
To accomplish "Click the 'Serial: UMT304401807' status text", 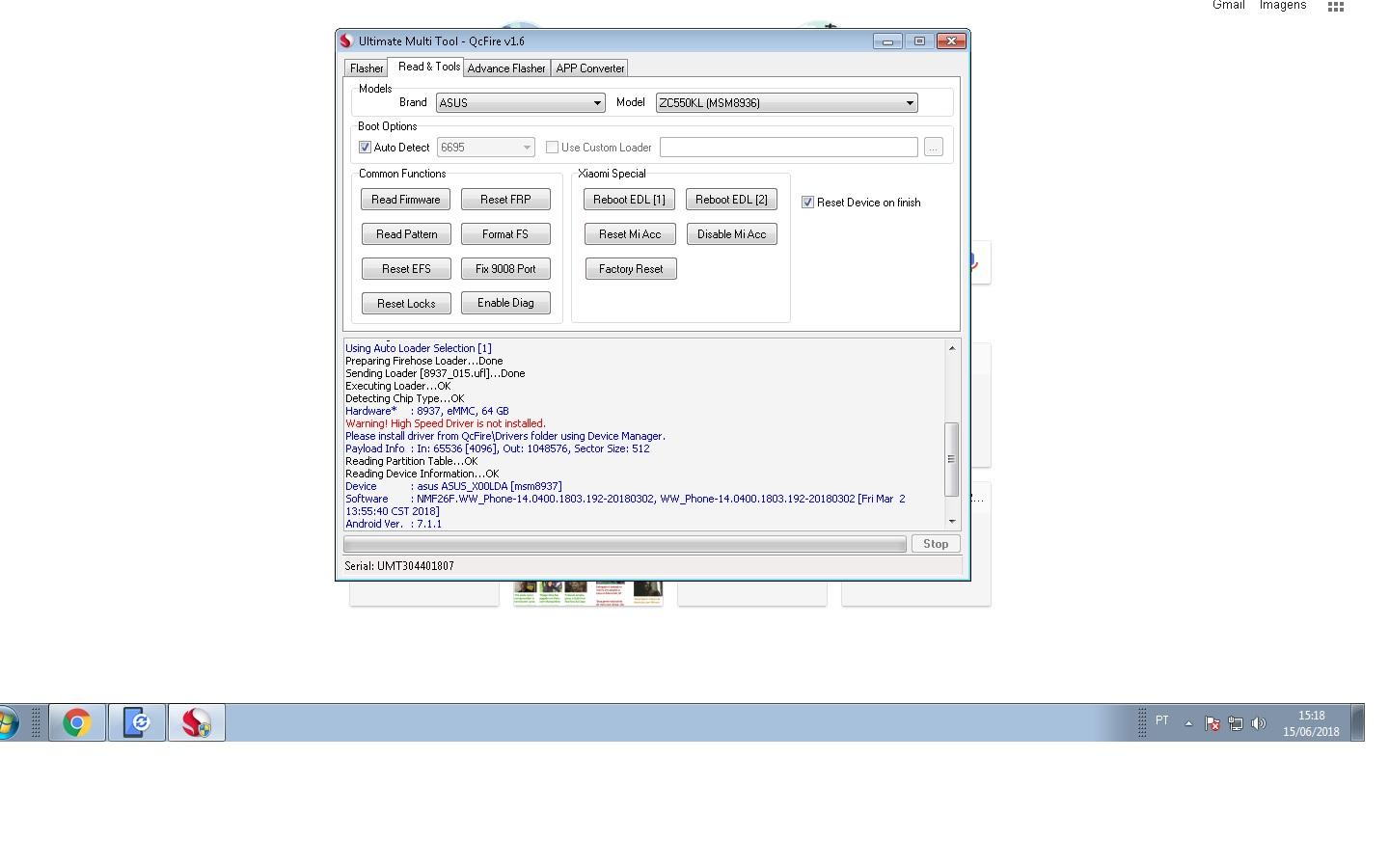I will [399, 566].
